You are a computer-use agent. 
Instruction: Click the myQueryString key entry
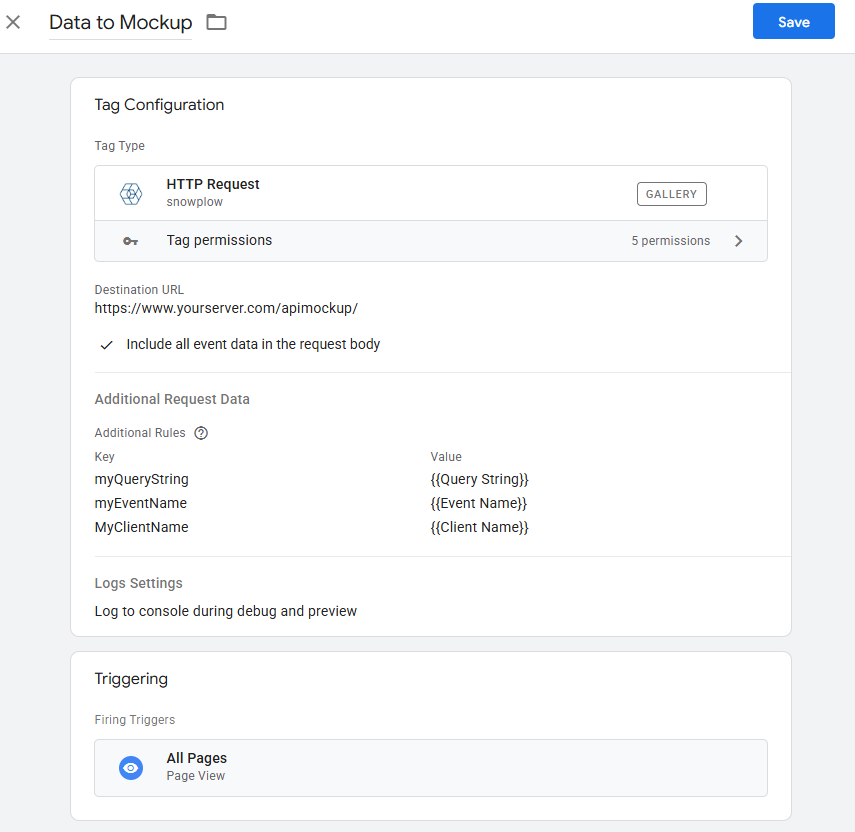(141, 480)
